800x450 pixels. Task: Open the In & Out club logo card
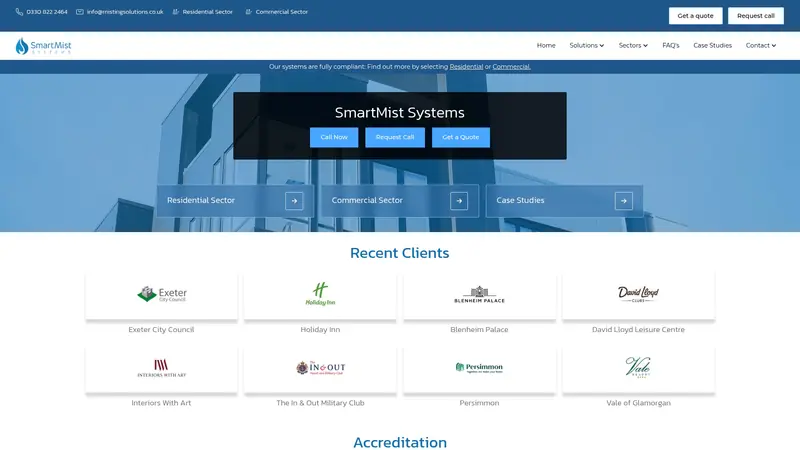pos(320,369)
